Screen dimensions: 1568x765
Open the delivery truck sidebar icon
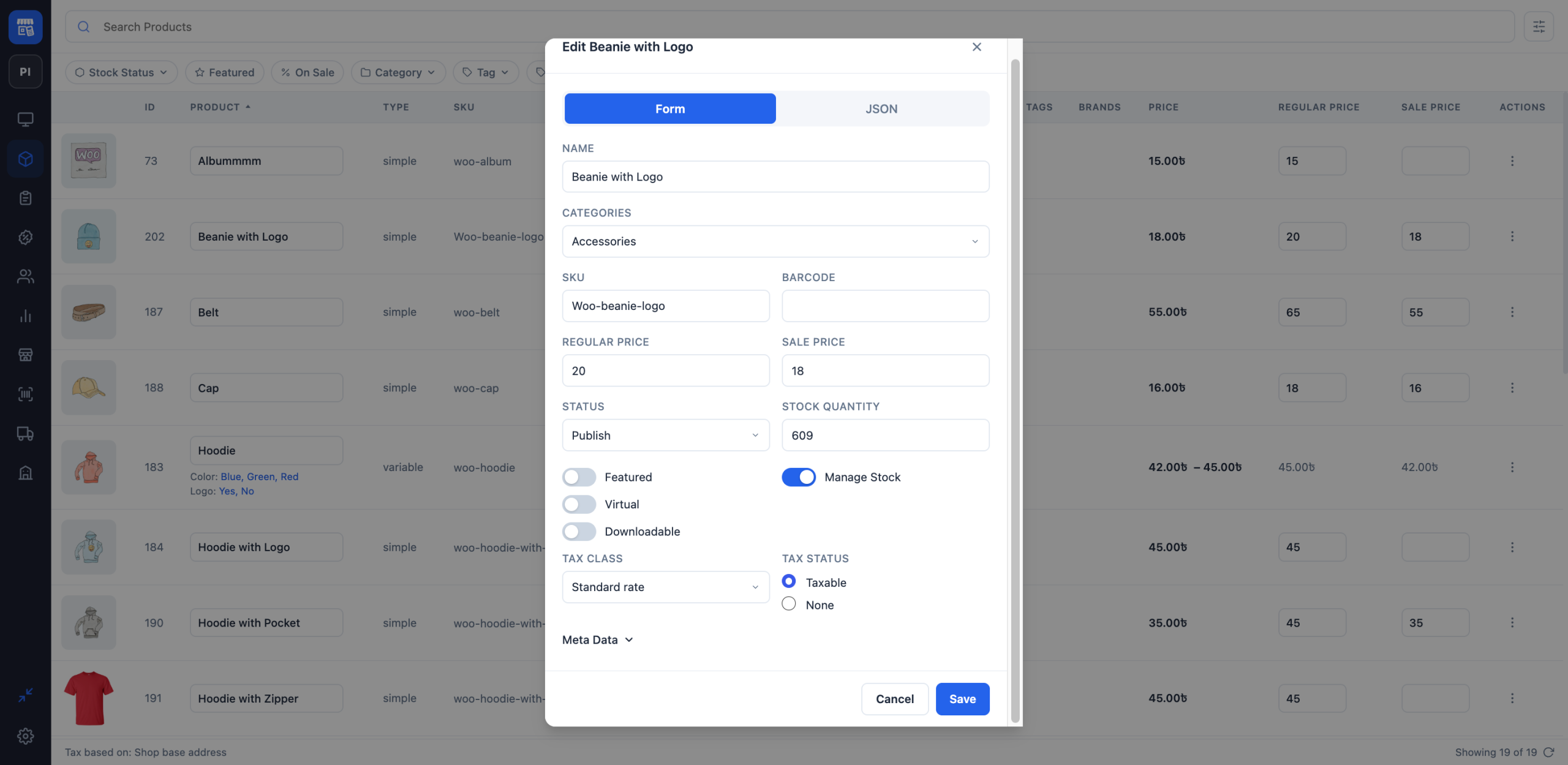(25, 434)
